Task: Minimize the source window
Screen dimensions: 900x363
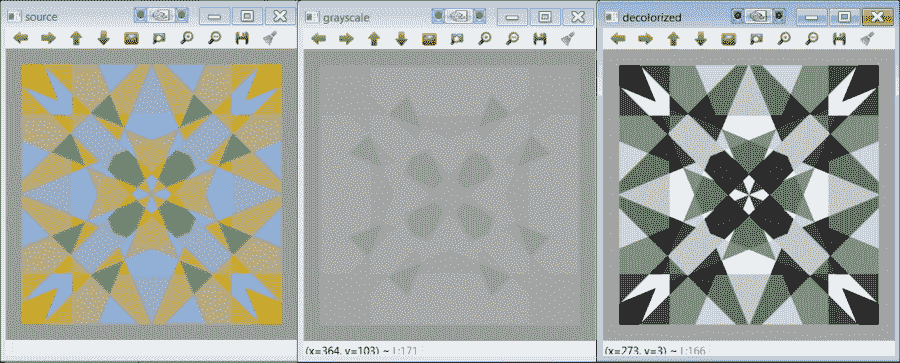Action: (x=215, y=16)
